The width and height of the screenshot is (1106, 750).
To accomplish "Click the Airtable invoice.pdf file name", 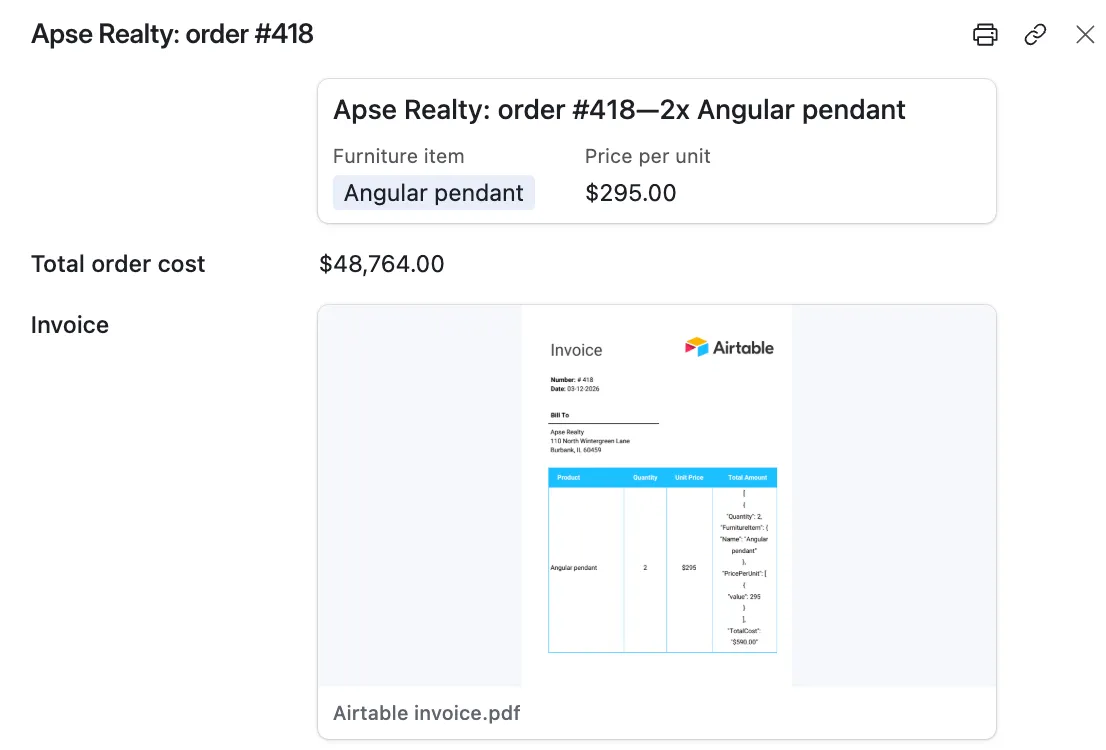I will pos(427,713).
